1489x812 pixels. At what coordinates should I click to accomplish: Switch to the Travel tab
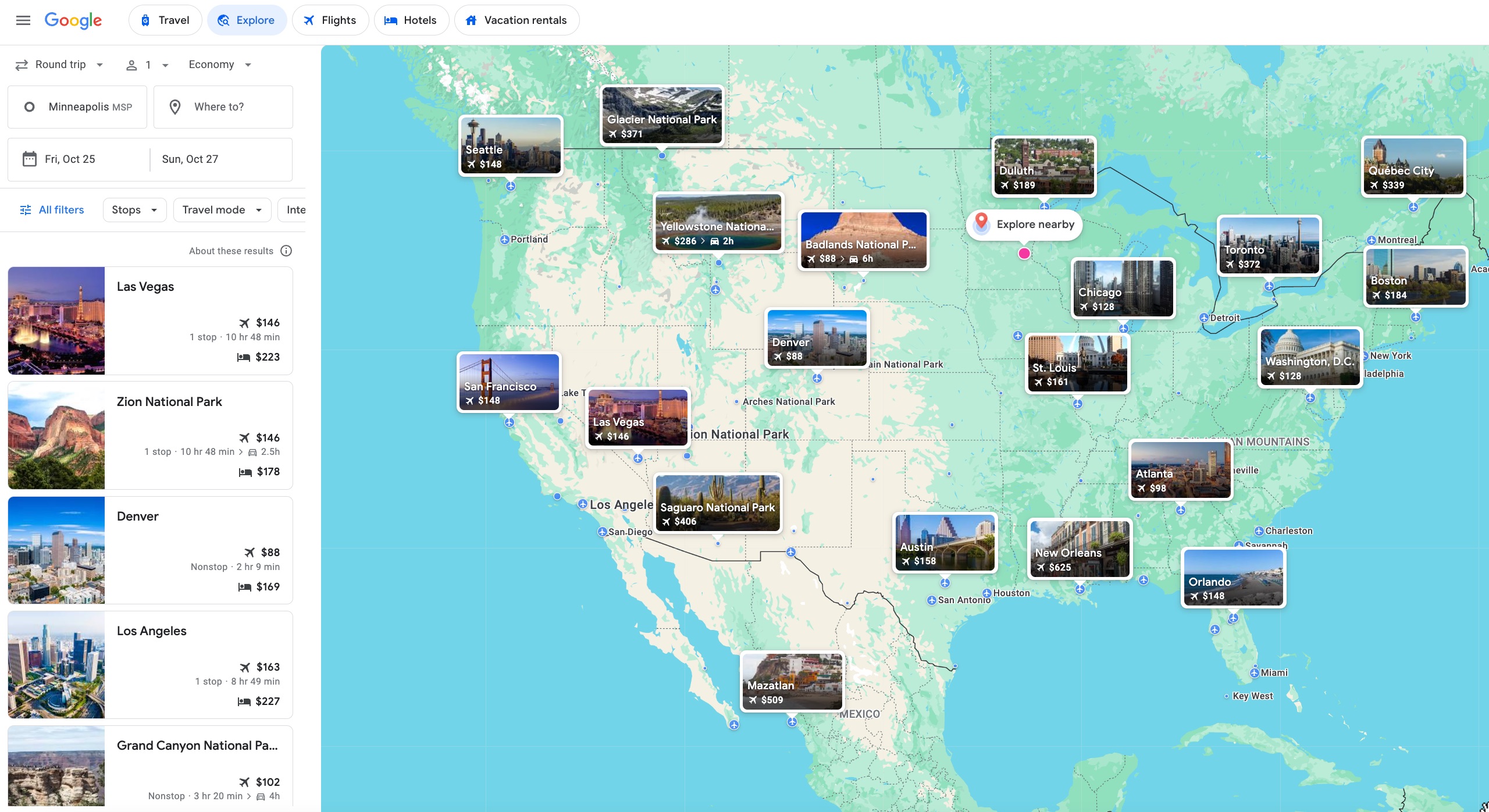[165, 20]
